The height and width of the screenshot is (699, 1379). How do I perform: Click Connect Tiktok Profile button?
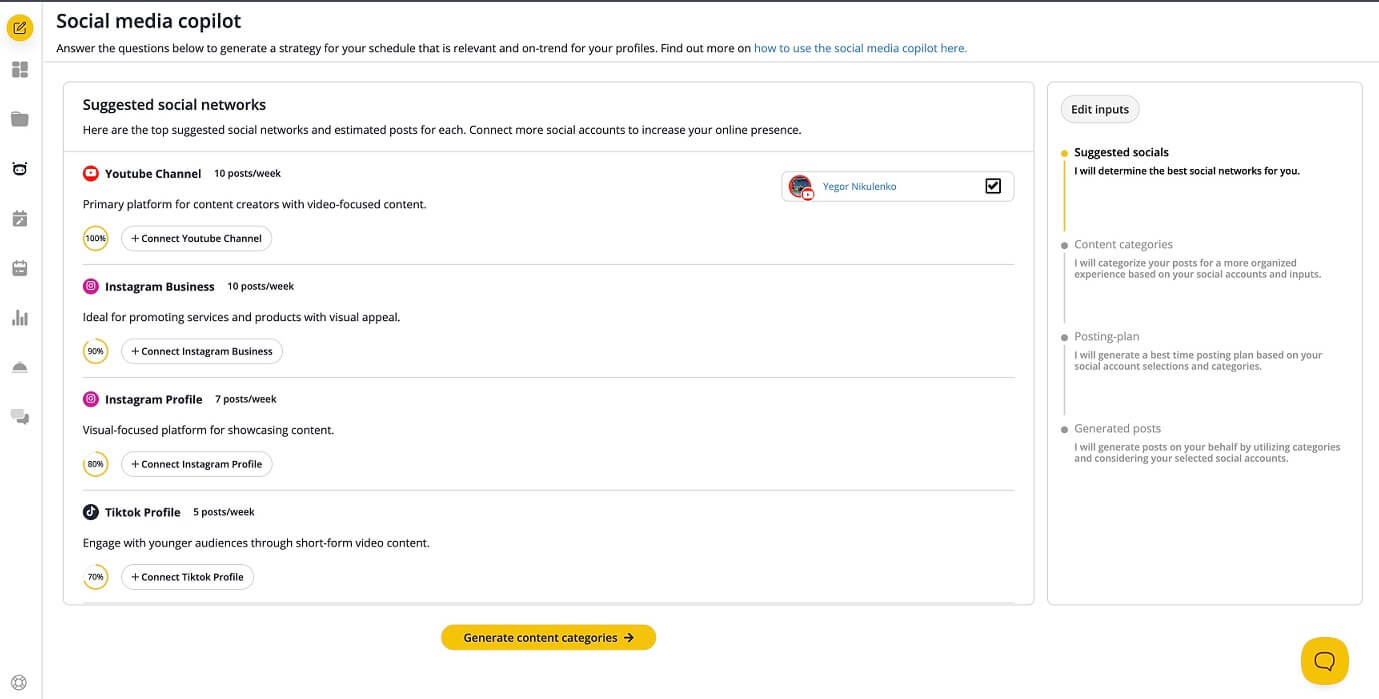tap(187, 577)
